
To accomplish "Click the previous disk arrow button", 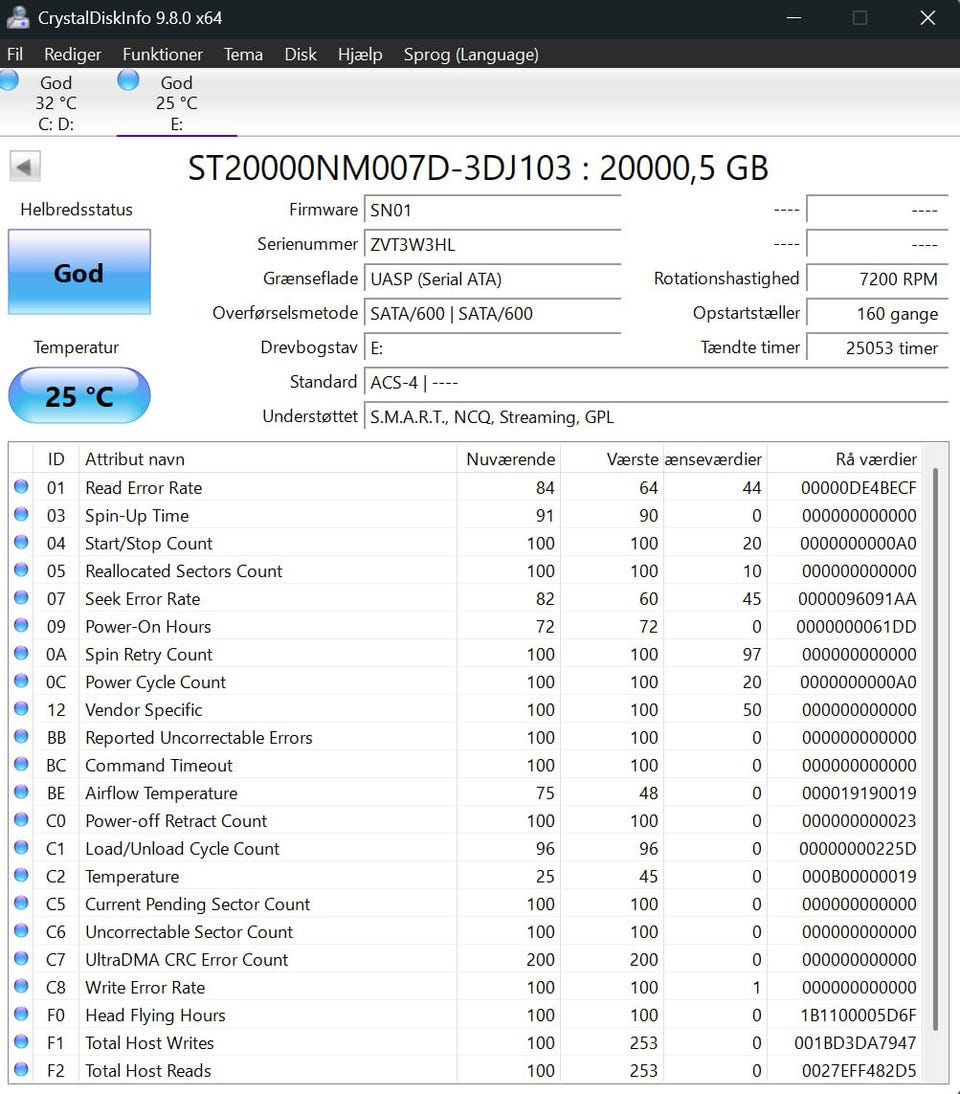I will click(25, 166).
